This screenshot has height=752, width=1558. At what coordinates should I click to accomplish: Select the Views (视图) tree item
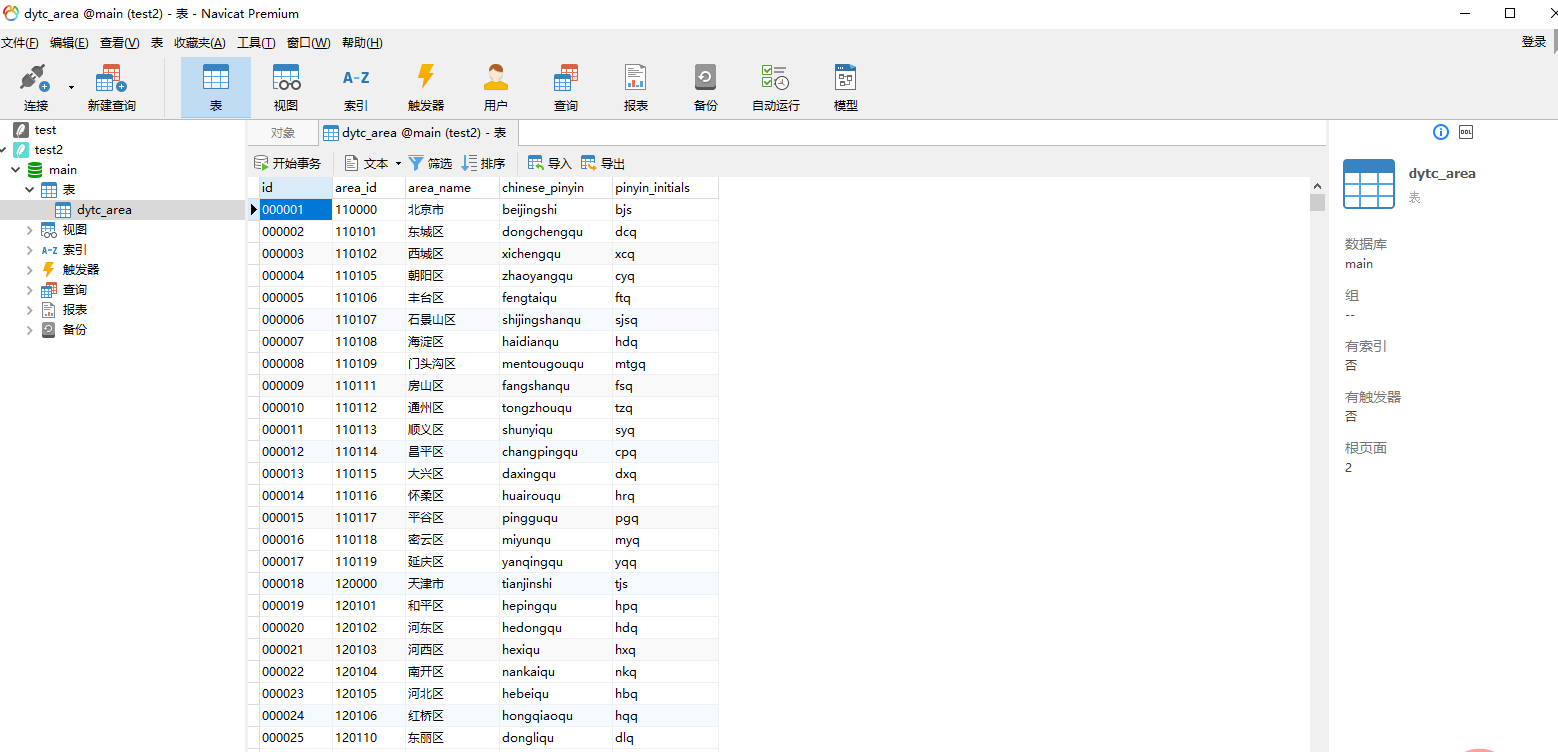75,230
